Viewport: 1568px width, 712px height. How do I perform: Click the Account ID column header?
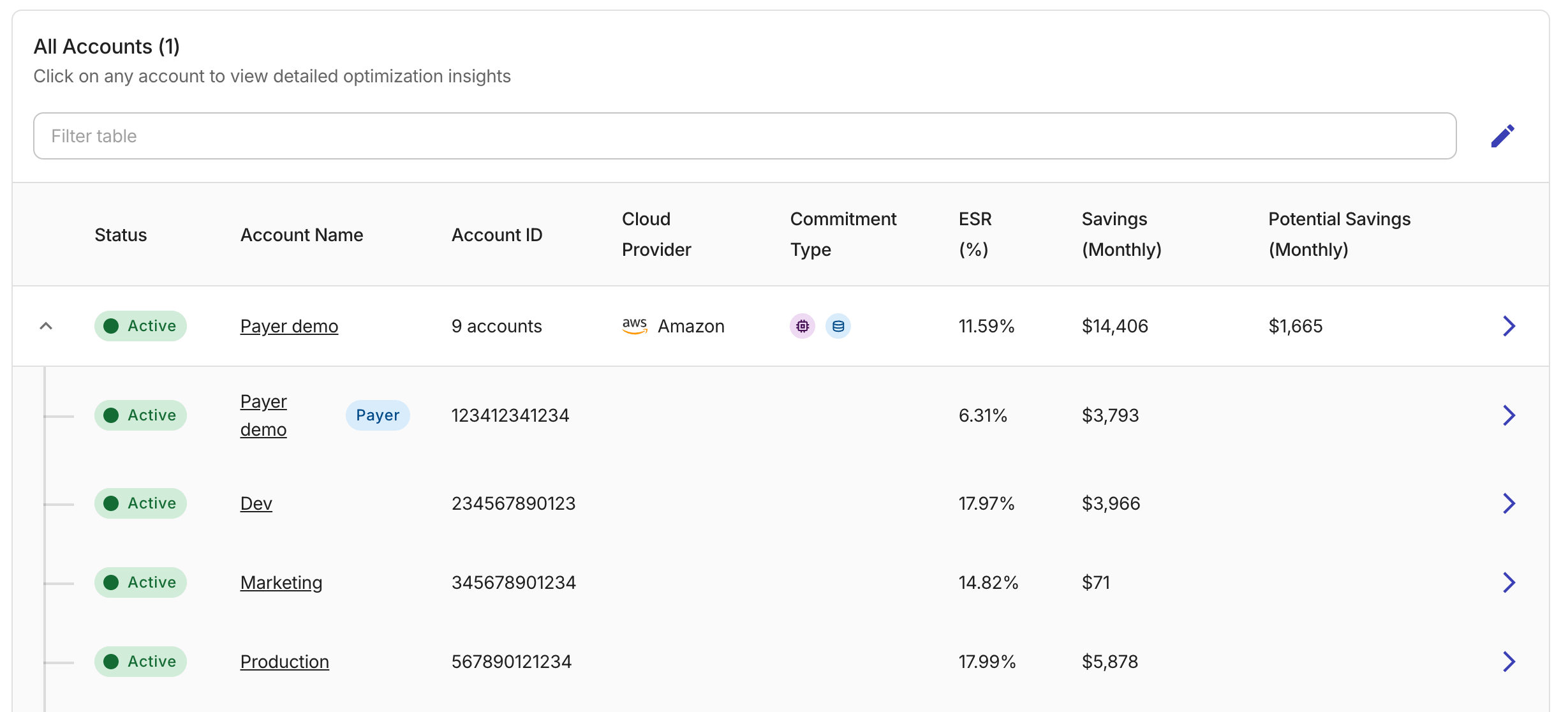click(x=497, y=235)
